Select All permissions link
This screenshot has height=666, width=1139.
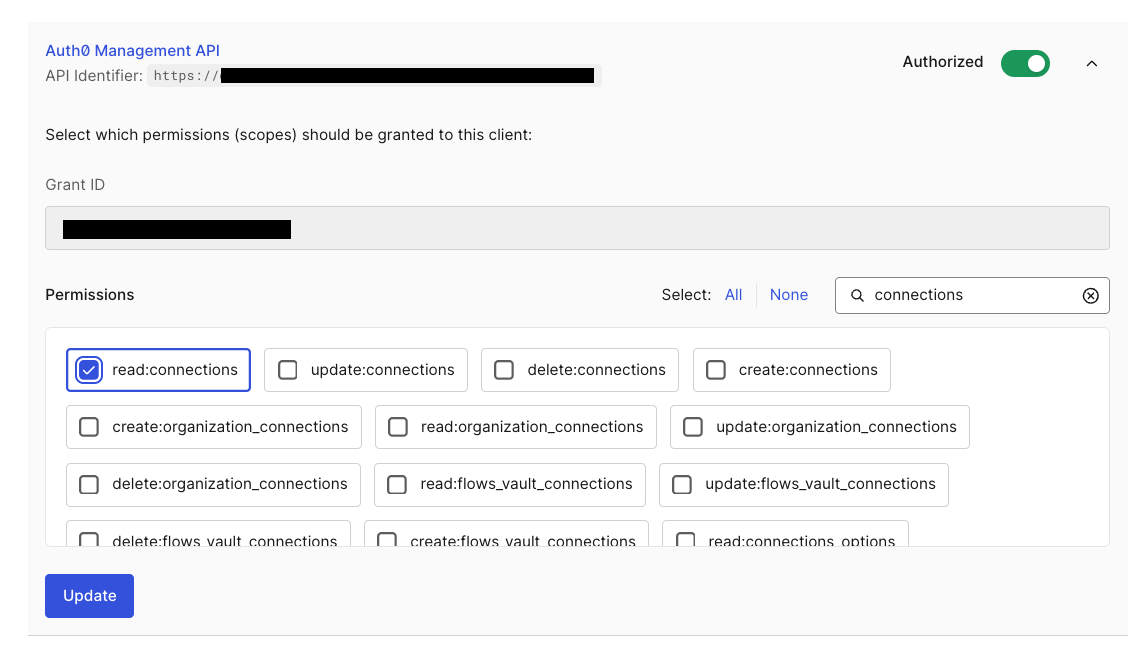tap(733, 295)
